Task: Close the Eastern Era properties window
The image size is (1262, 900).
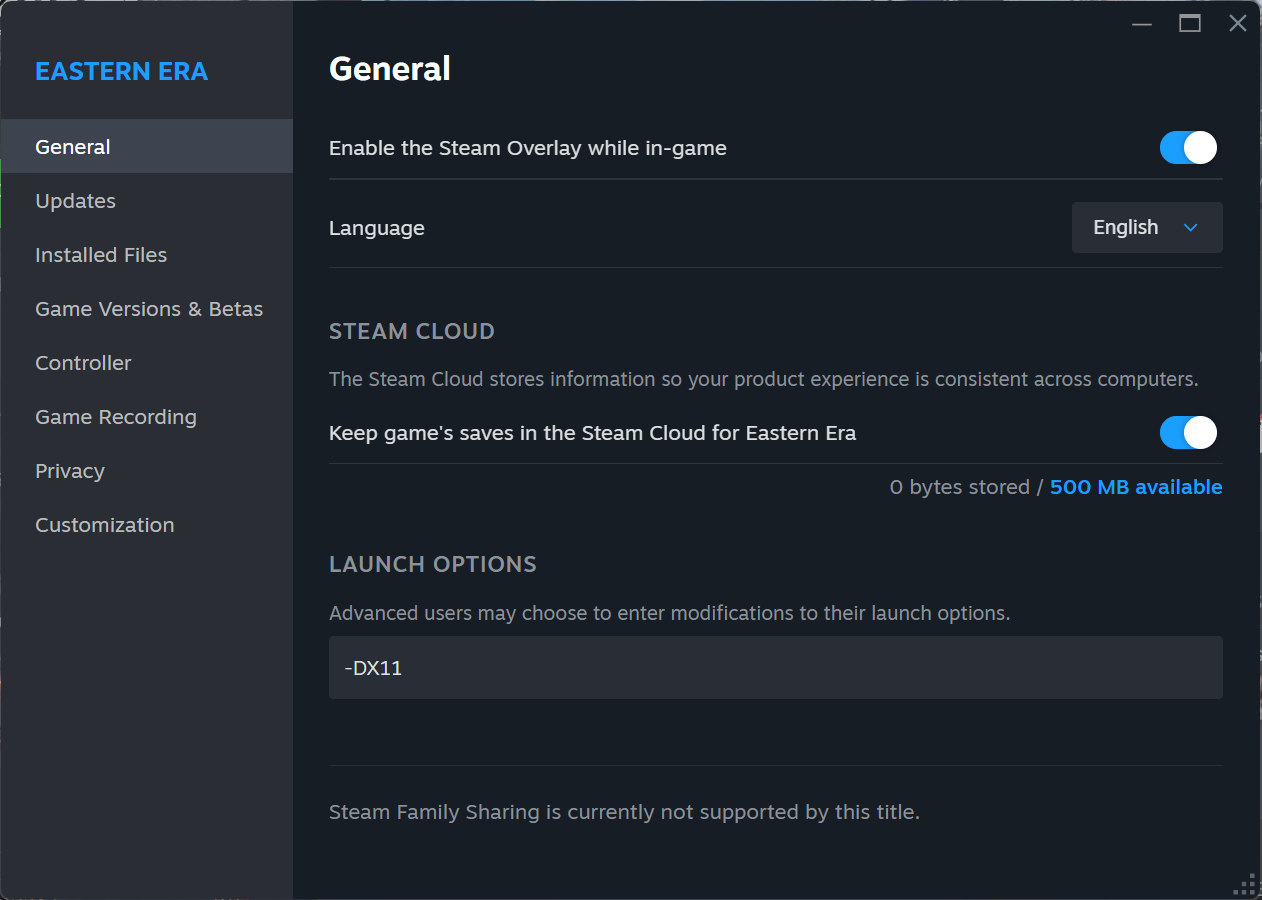Action: click(1238, 23)
